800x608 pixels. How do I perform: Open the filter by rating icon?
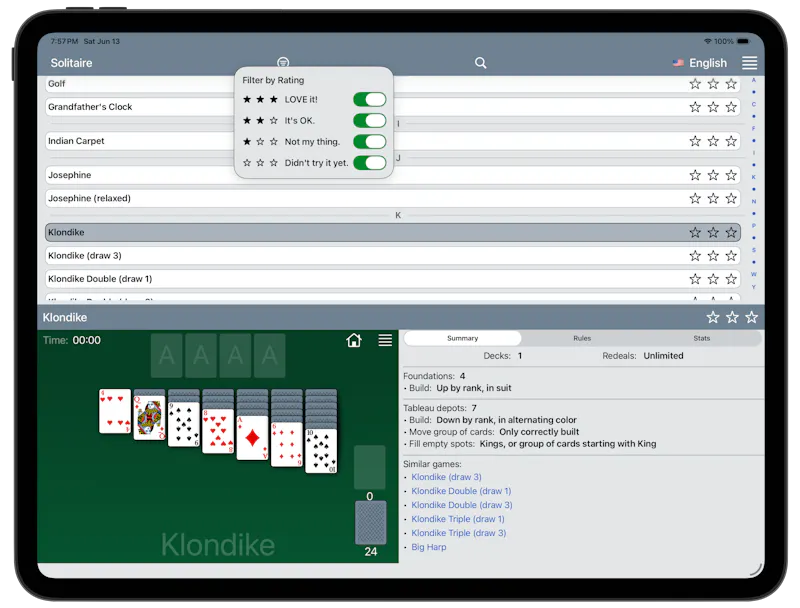283,62
